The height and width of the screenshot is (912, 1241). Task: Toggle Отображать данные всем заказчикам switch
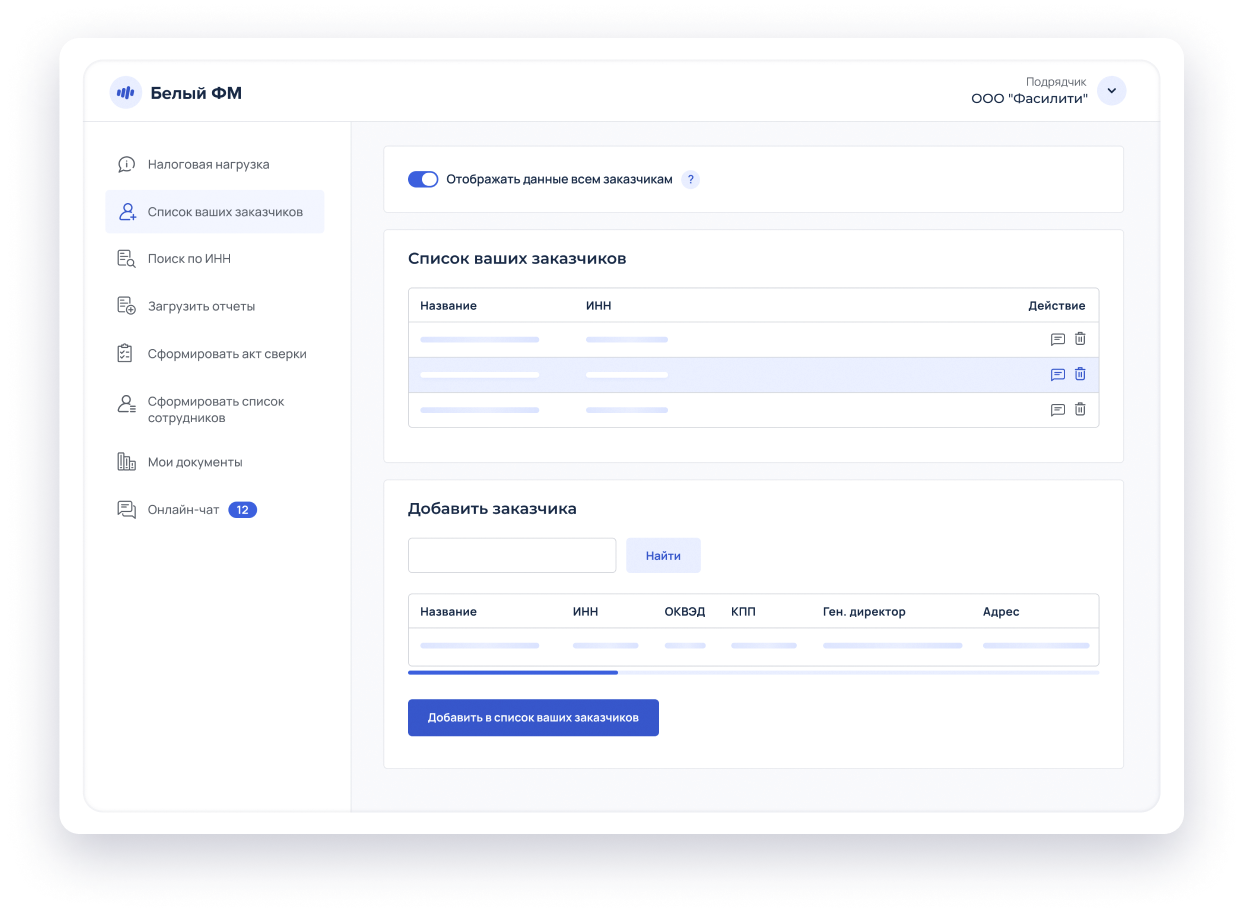pos(423,180)
